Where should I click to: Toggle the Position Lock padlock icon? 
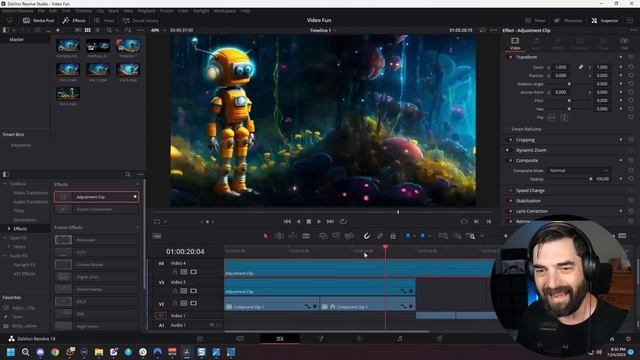click(393, 236)
